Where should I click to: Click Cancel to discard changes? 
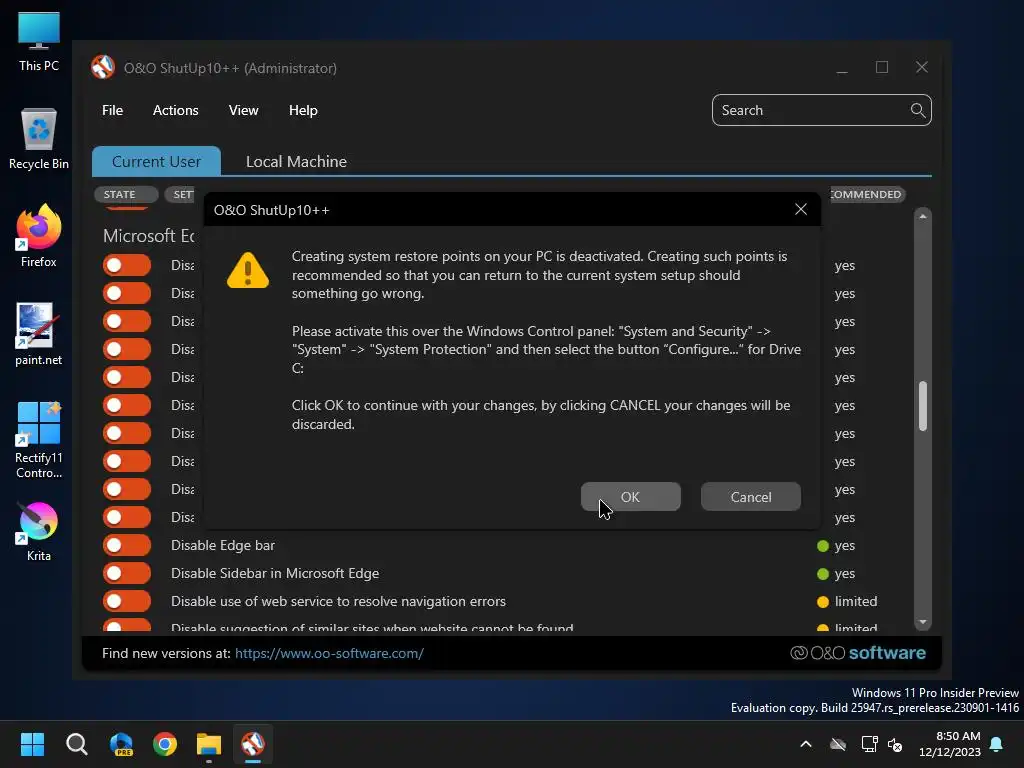coord(750,497)
